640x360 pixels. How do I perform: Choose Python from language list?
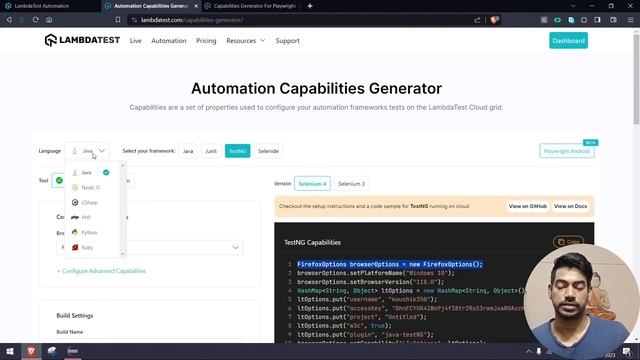[89, 232]
